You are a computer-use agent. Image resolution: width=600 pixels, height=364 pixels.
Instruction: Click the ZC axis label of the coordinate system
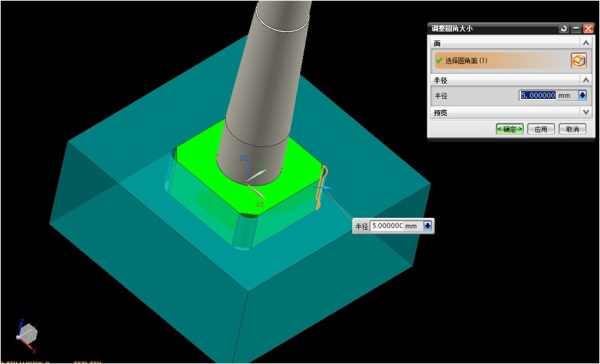tap(243, 158)
